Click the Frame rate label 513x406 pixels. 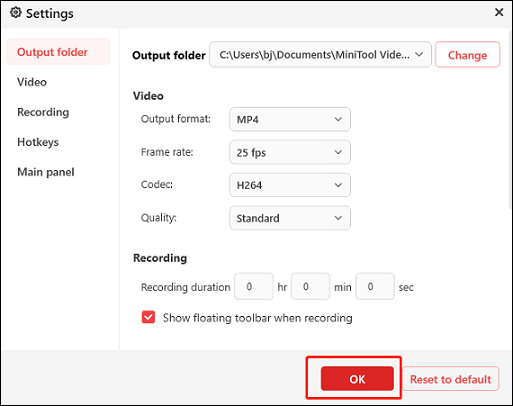[x=167, y=152]
